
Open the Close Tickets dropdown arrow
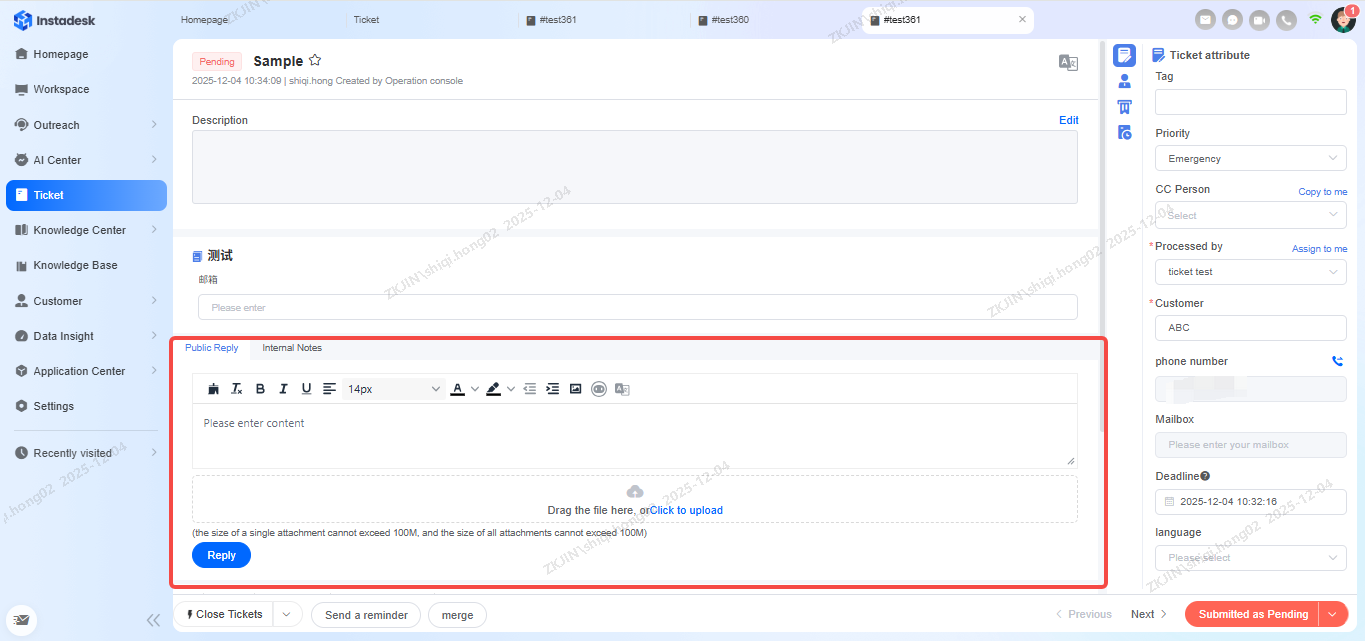click(287, 614)
